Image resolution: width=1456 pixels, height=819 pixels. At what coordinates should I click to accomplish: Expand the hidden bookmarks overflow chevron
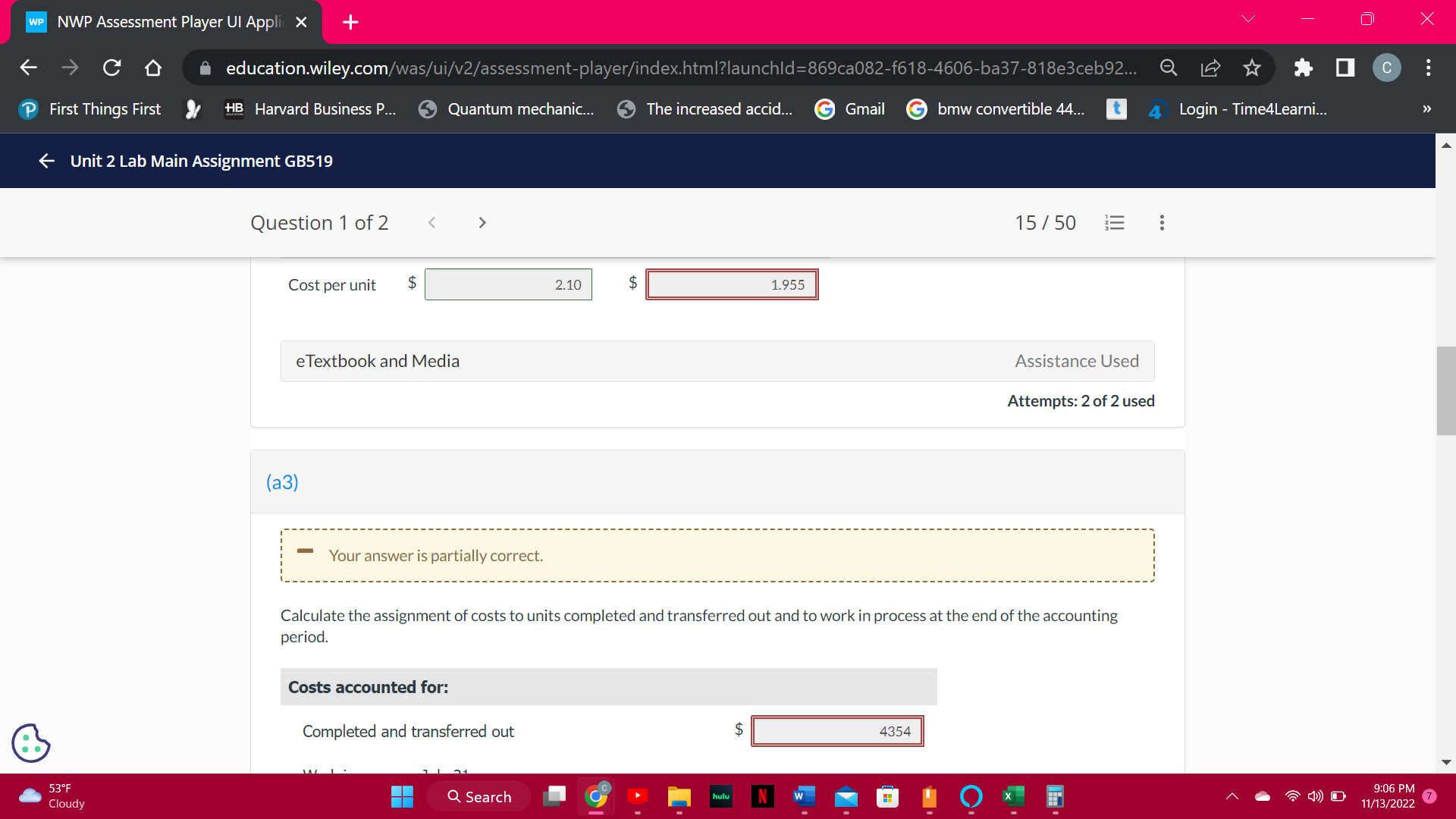(x=1426, y=109)
